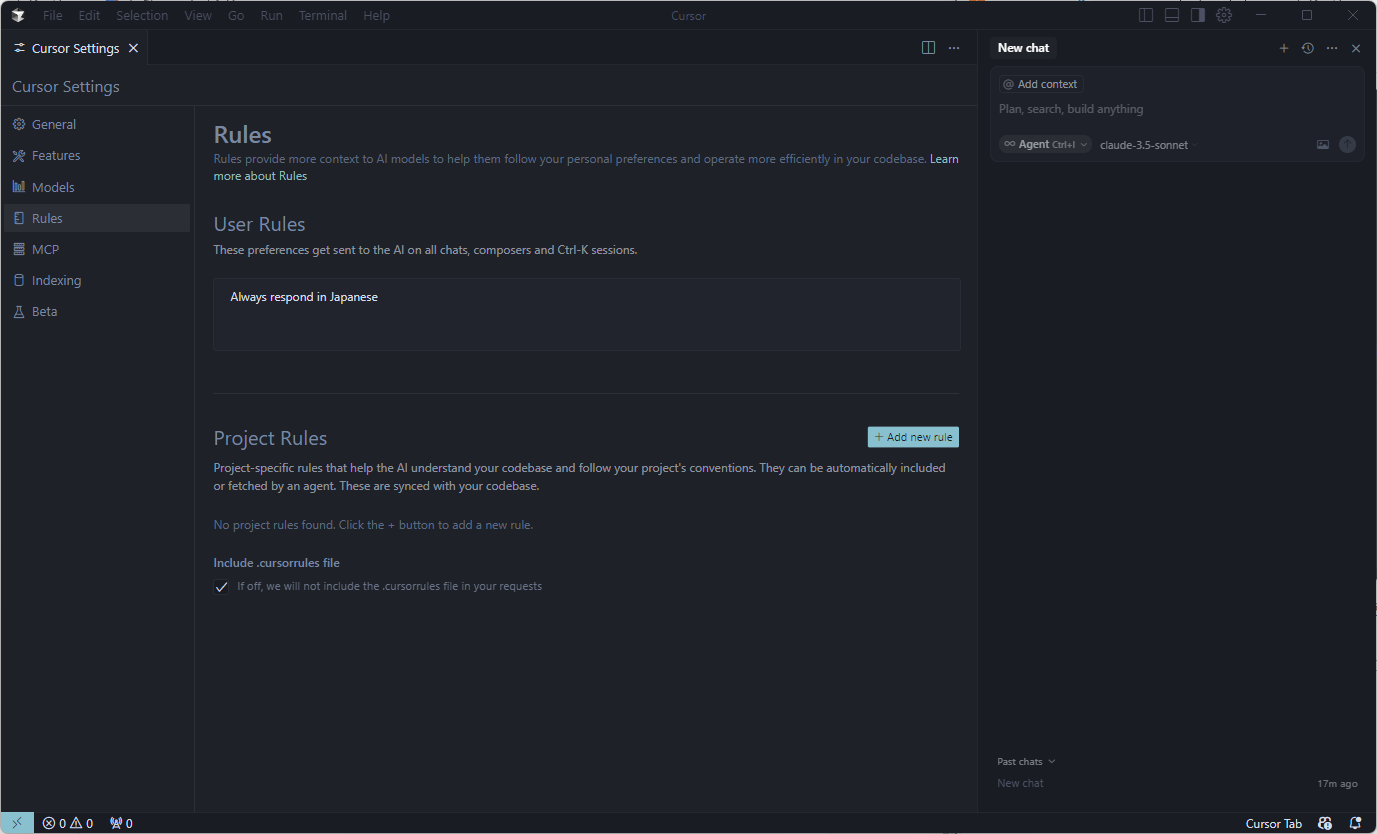Open the past chat named New chat
Viewport: 1377px width, 834px height.
click(x=1177, y=783)
